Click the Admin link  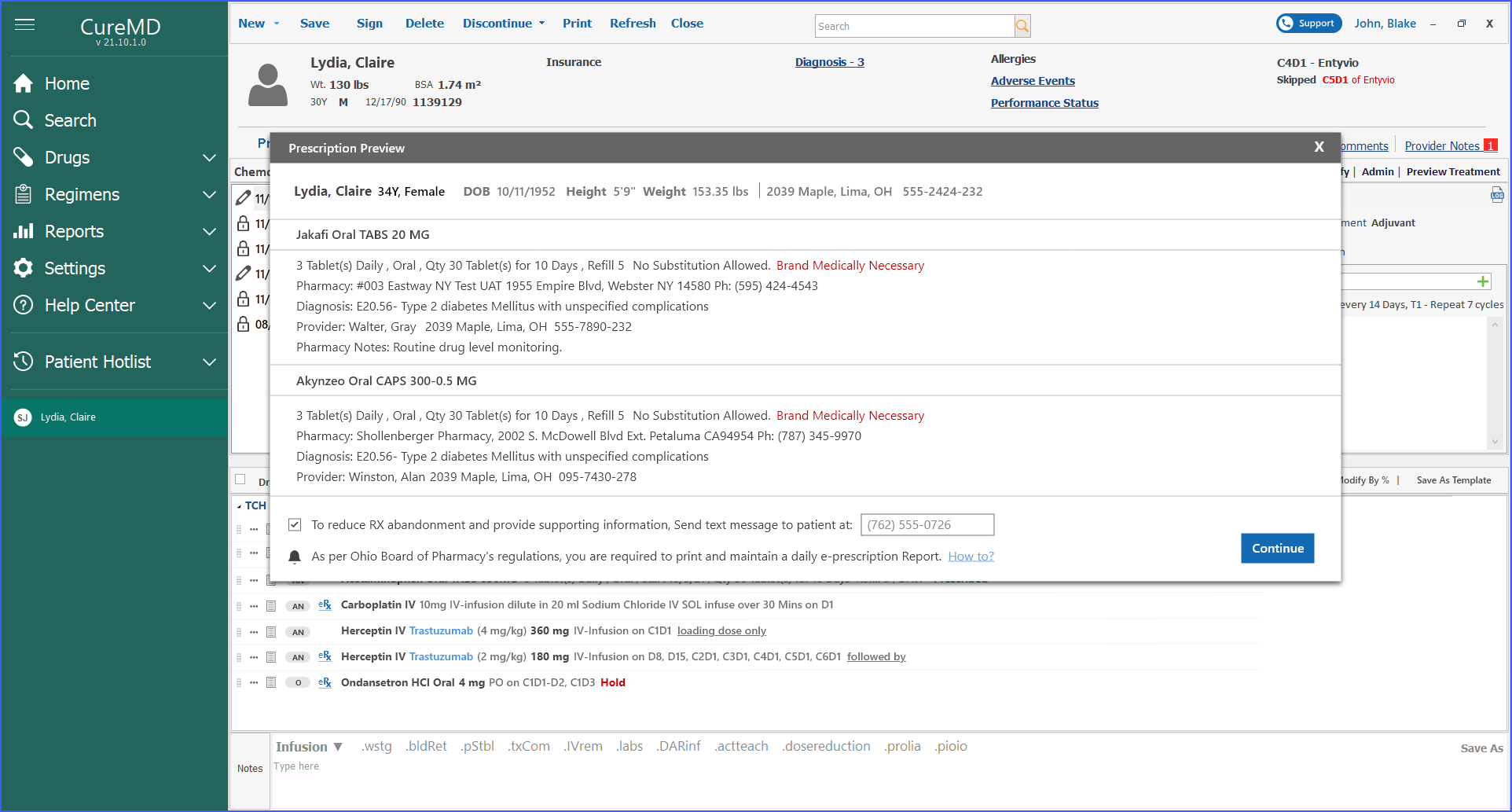coord(1378,171)
